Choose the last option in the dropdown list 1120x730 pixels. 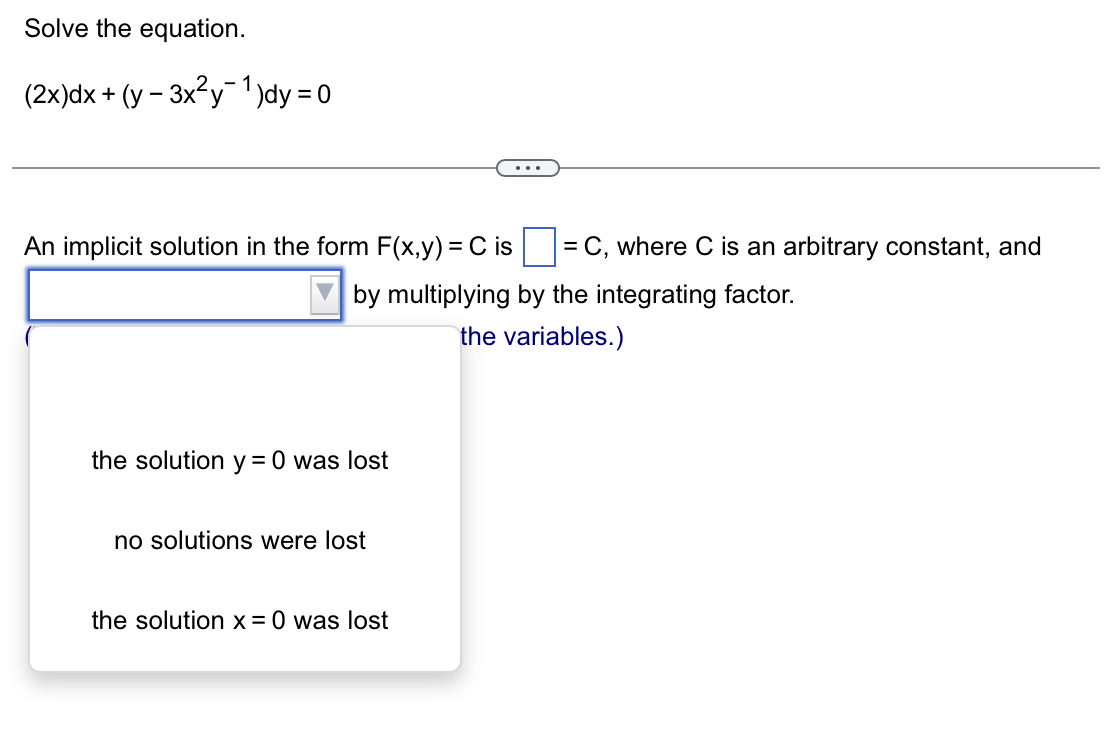[238, 620]
